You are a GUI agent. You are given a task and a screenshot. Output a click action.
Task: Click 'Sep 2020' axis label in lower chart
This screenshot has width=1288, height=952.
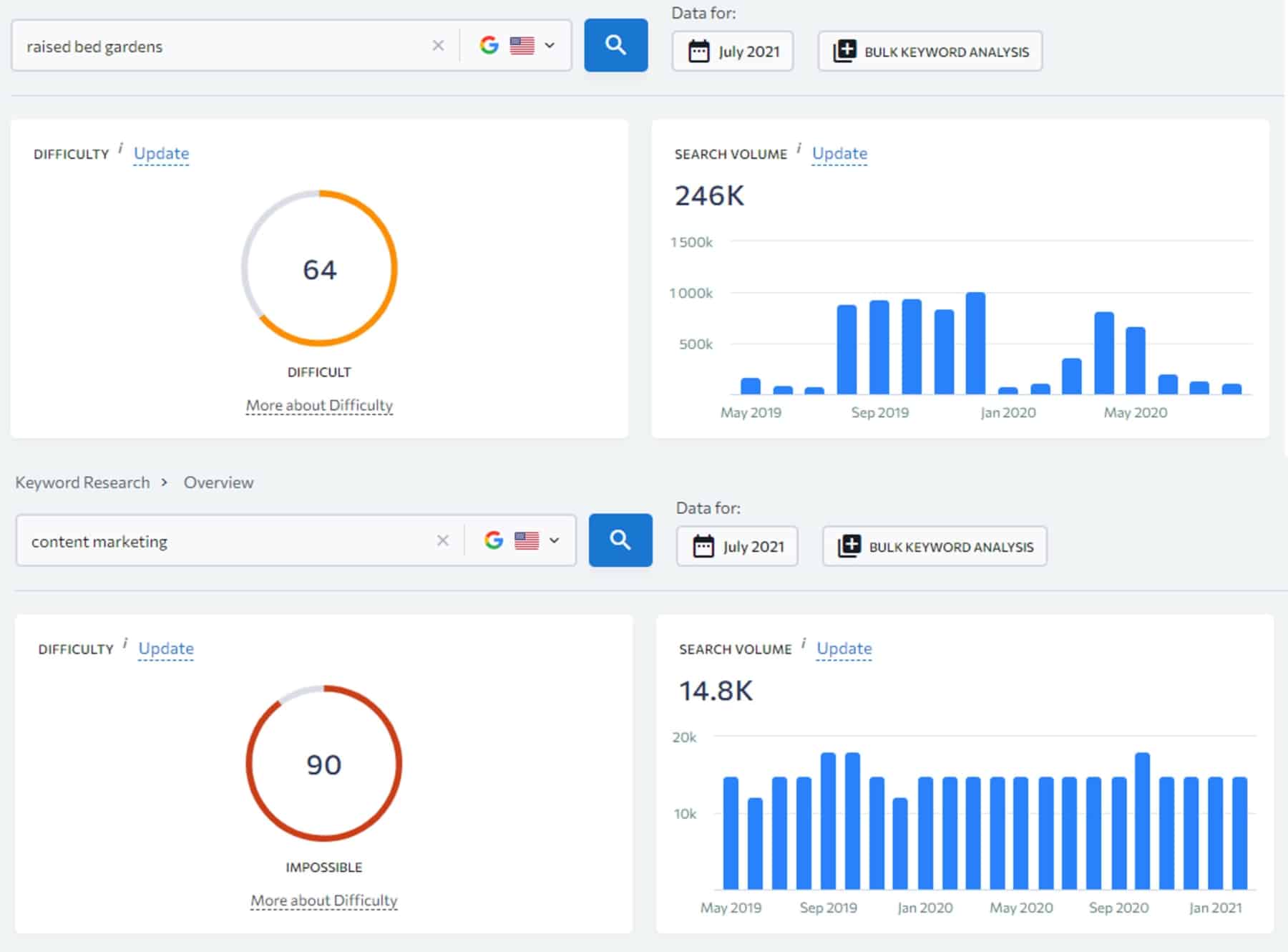click(1118, 908)
